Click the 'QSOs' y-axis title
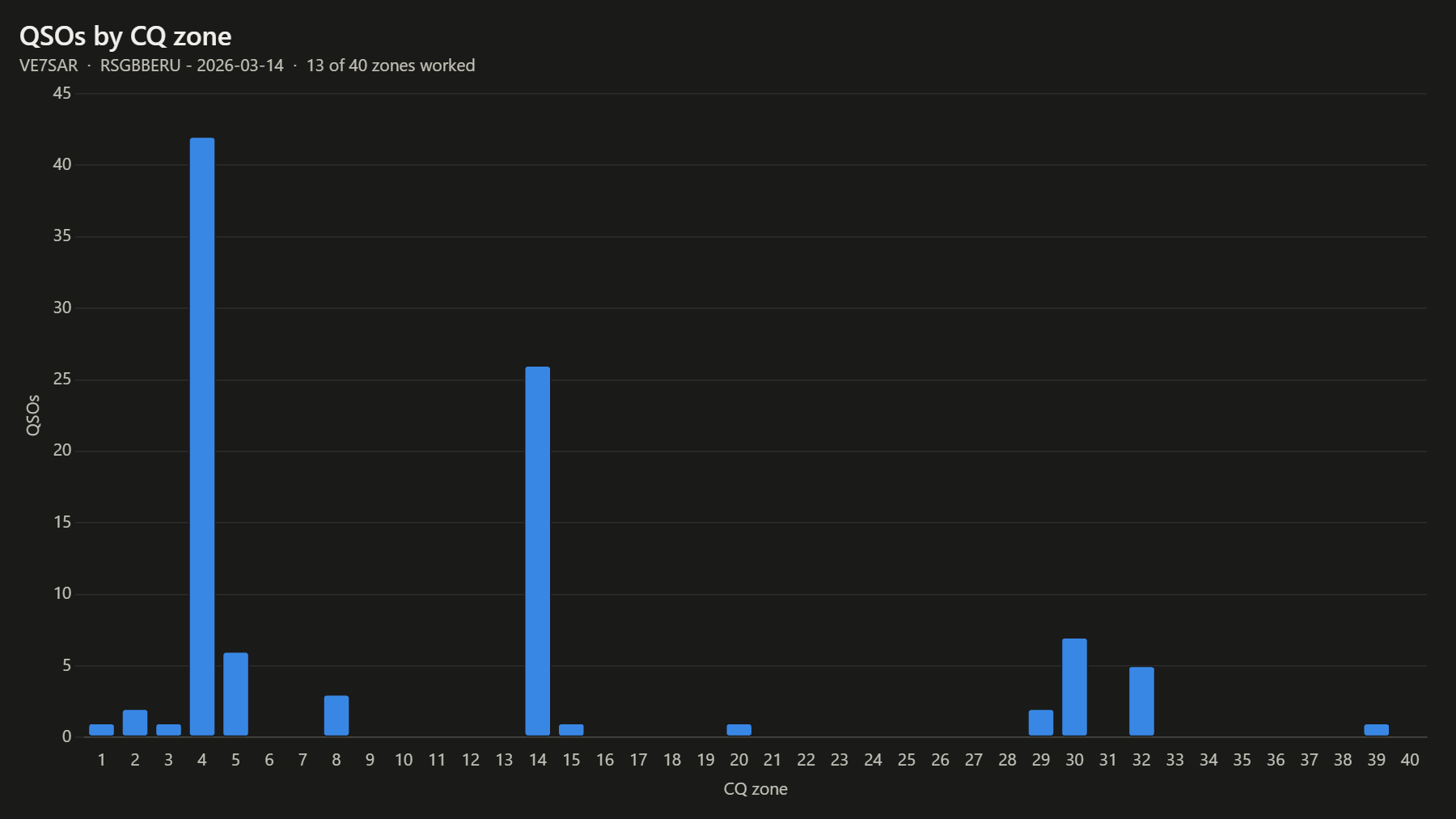This screenshot has width=1456, height=819. tap(33, 415)
